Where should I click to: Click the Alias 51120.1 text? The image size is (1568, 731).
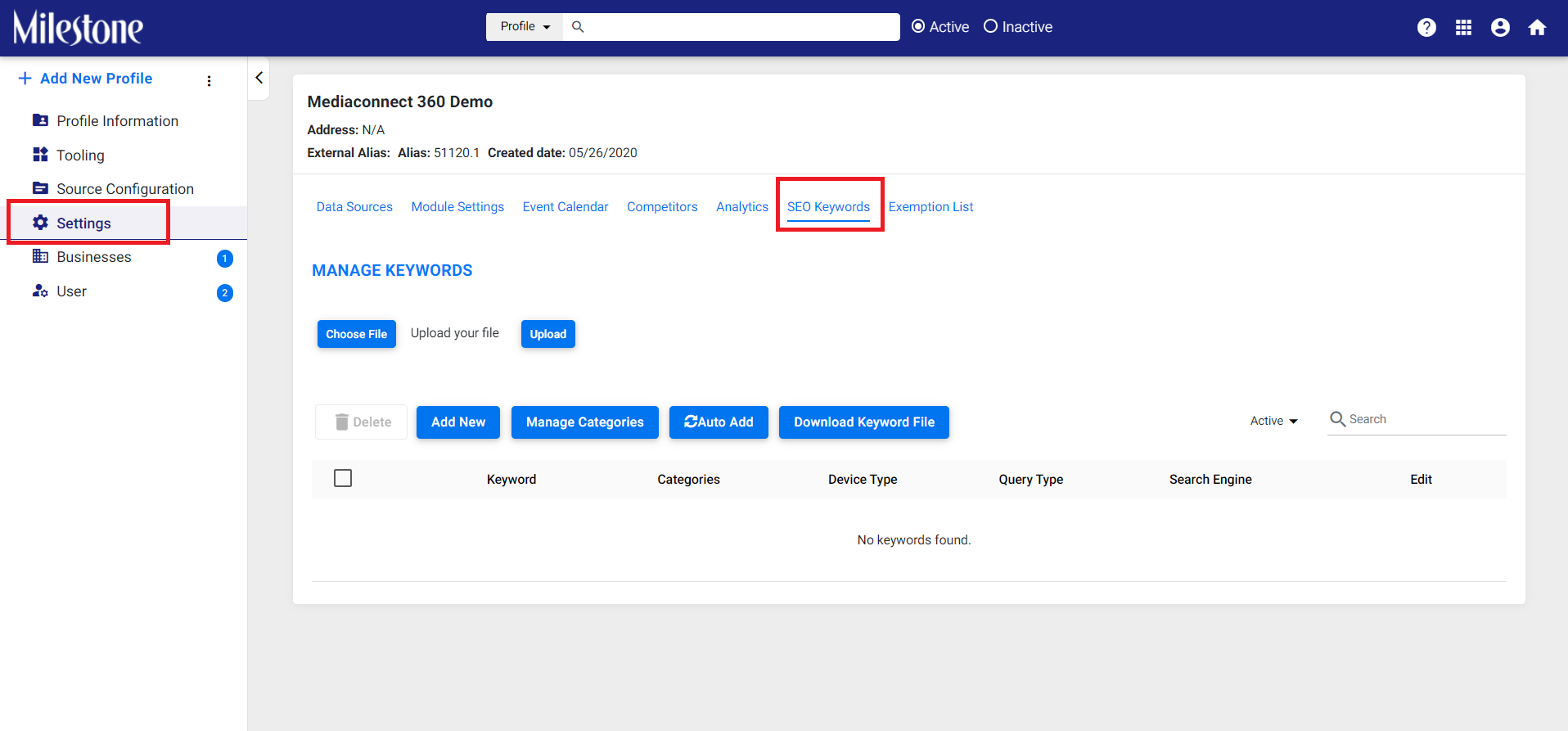439,153
